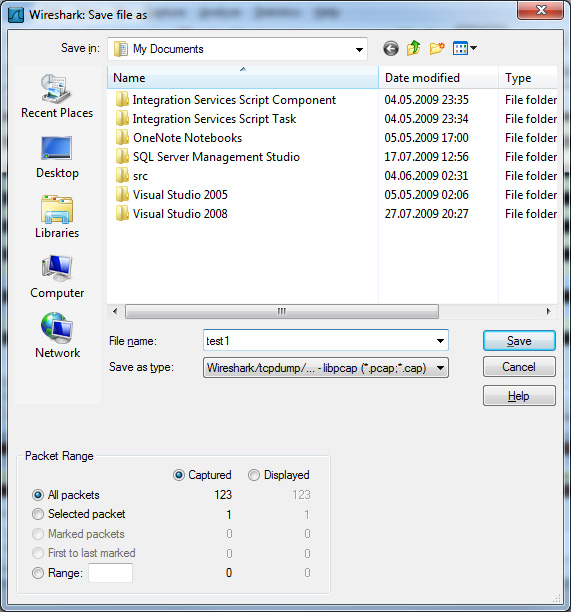Image resolution: width=571 pixels, height=612 pixels.
Task: Open Network in the sidebar
Action: pos(57,336)
